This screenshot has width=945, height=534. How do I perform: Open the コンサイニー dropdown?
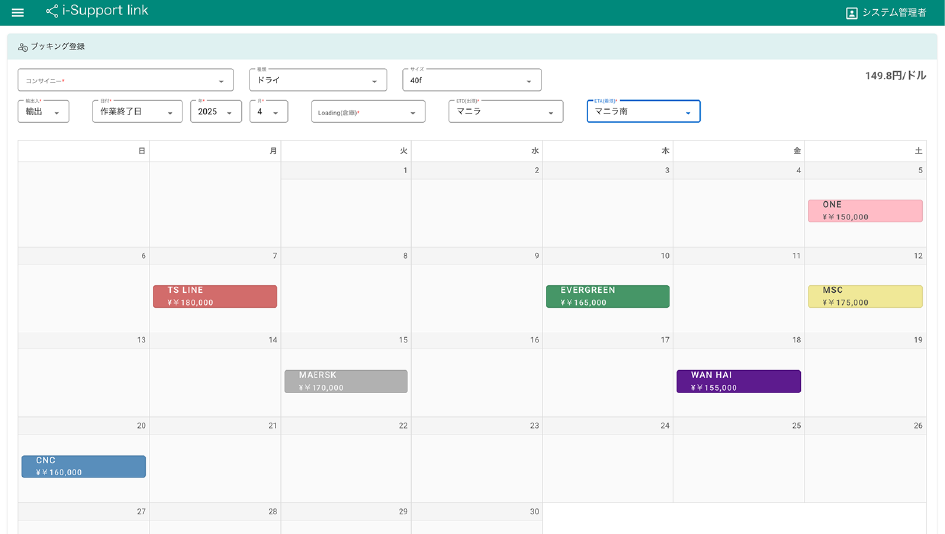(x=125, y=80)
